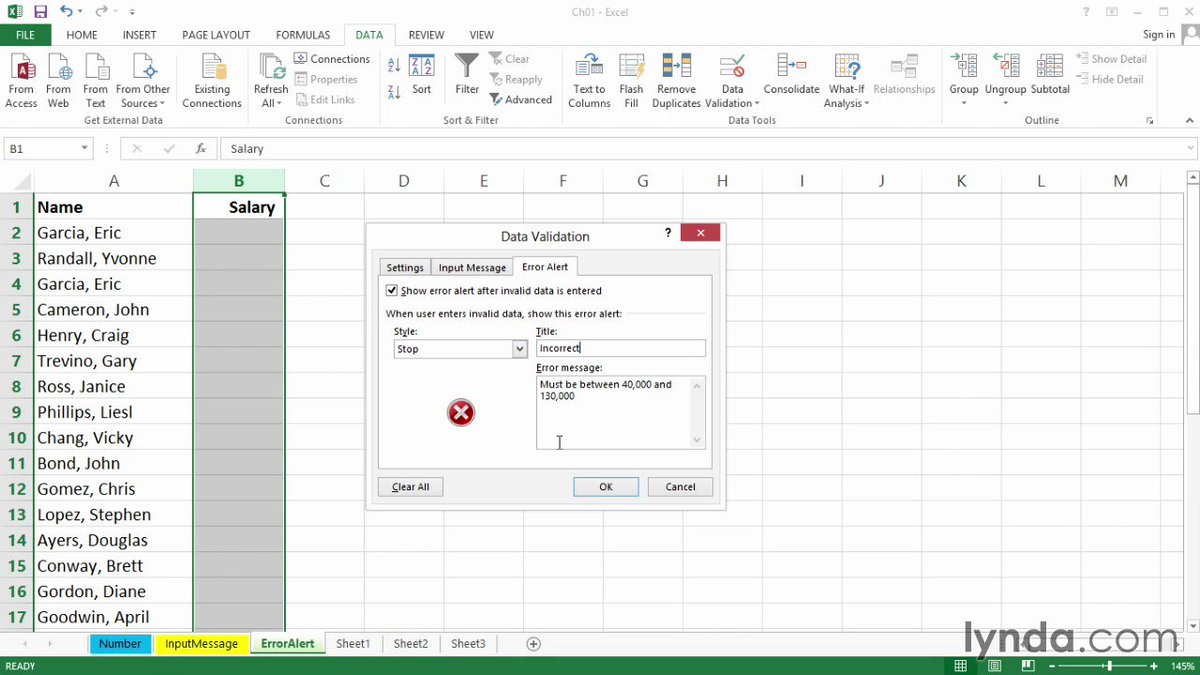Open the Input Message tab
This screenshot has height=675, width=1200.
(x=472, y=267)
